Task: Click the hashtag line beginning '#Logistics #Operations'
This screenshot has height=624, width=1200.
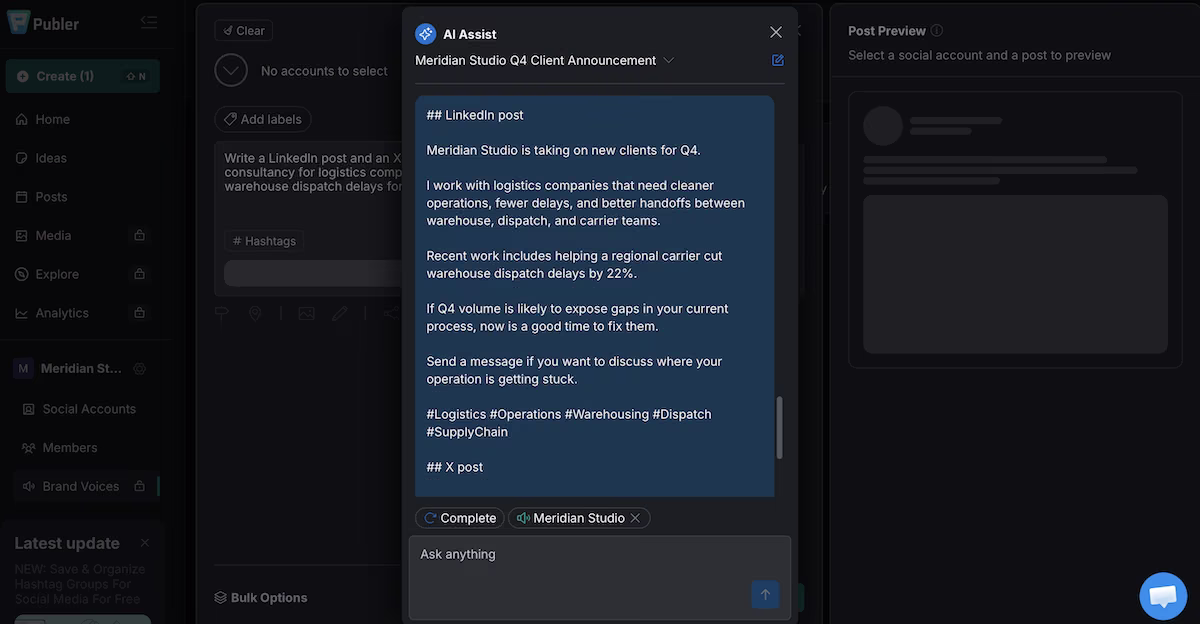Action: click(x=569, y=423)
